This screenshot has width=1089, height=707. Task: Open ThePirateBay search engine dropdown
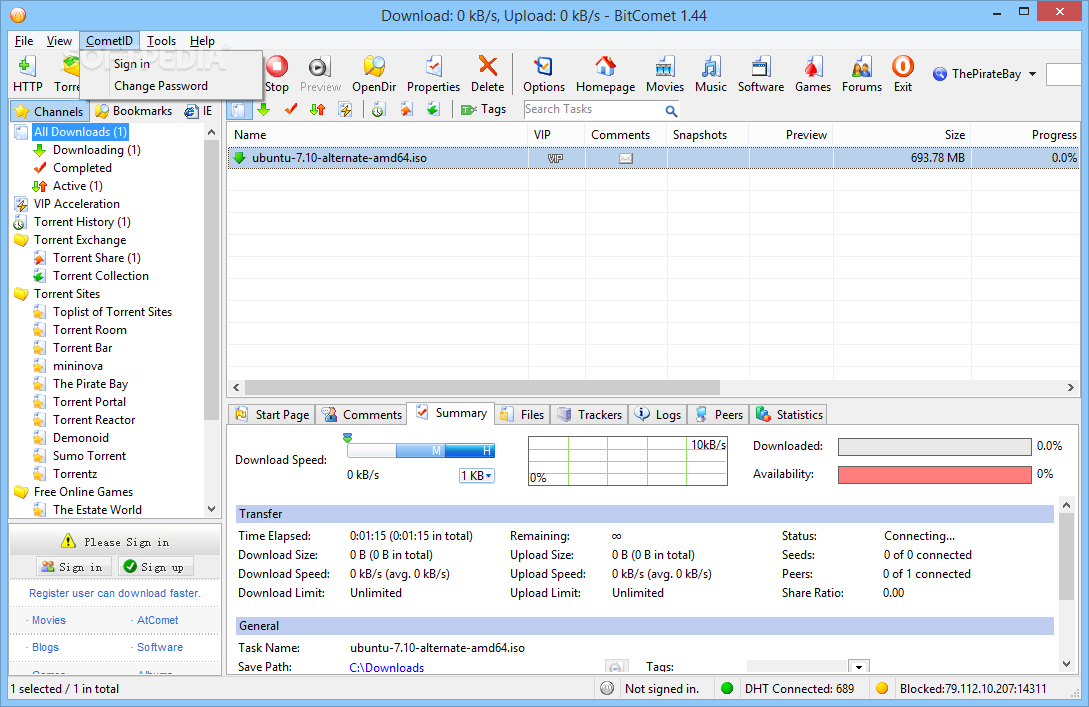tap(1033, 74)
